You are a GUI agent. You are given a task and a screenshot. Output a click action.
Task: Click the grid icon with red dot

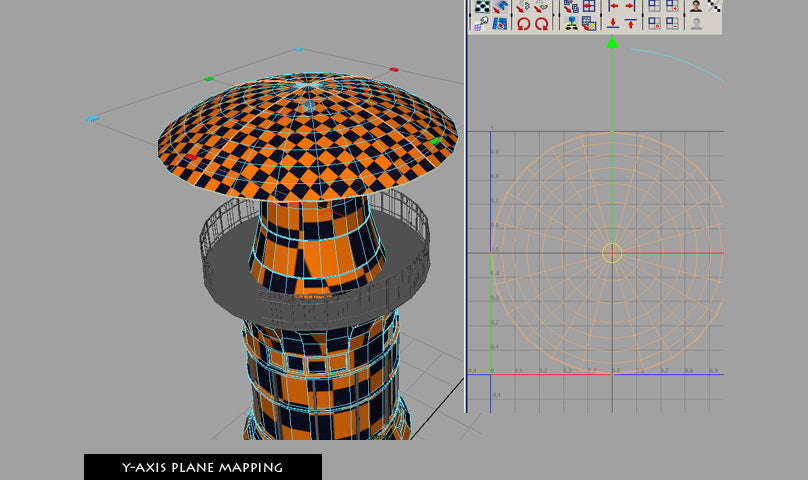(x=654, y=23)
